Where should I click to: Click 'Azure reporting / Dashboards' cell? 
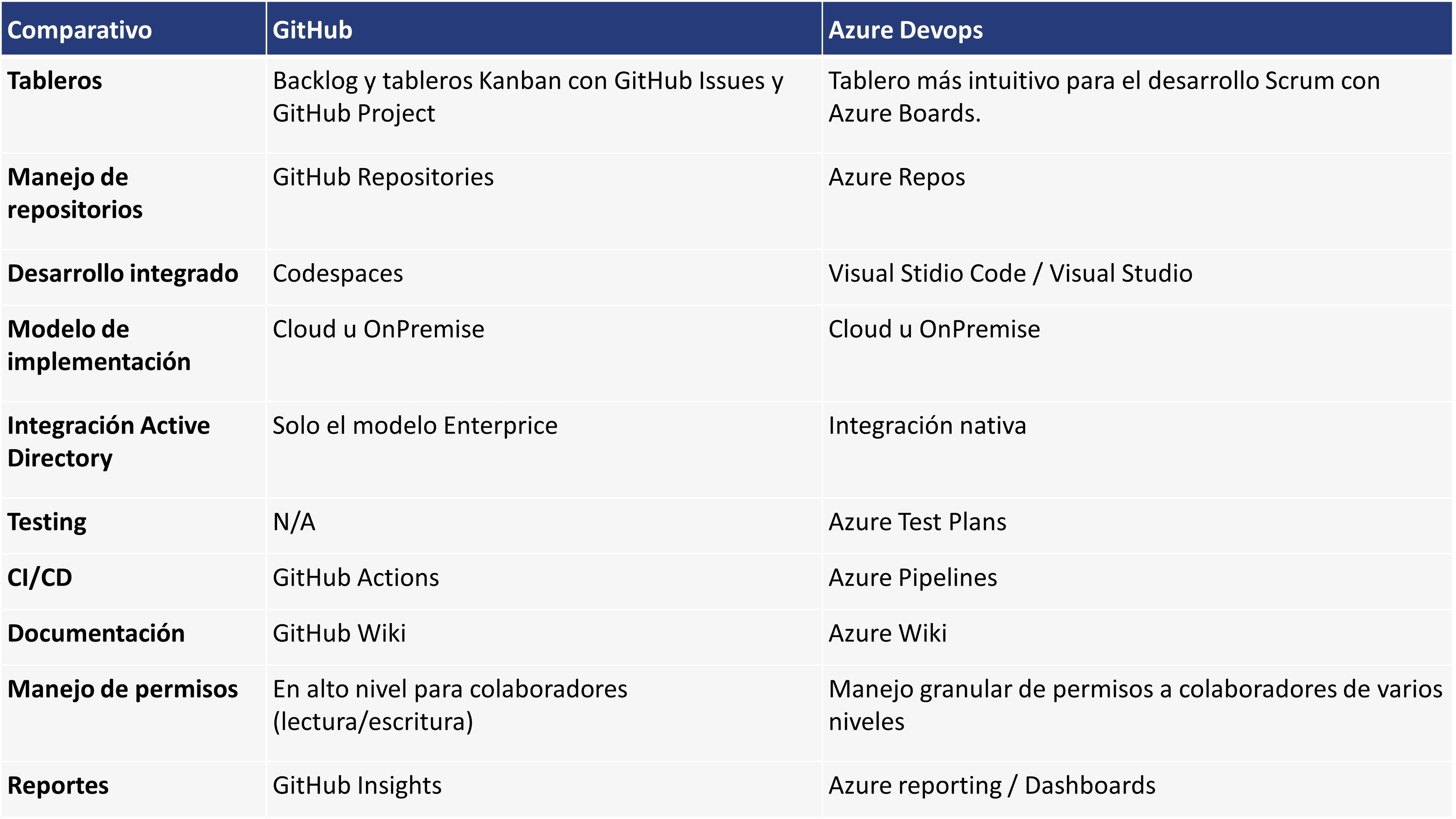pyautogui.click(x=1137, y=790)
